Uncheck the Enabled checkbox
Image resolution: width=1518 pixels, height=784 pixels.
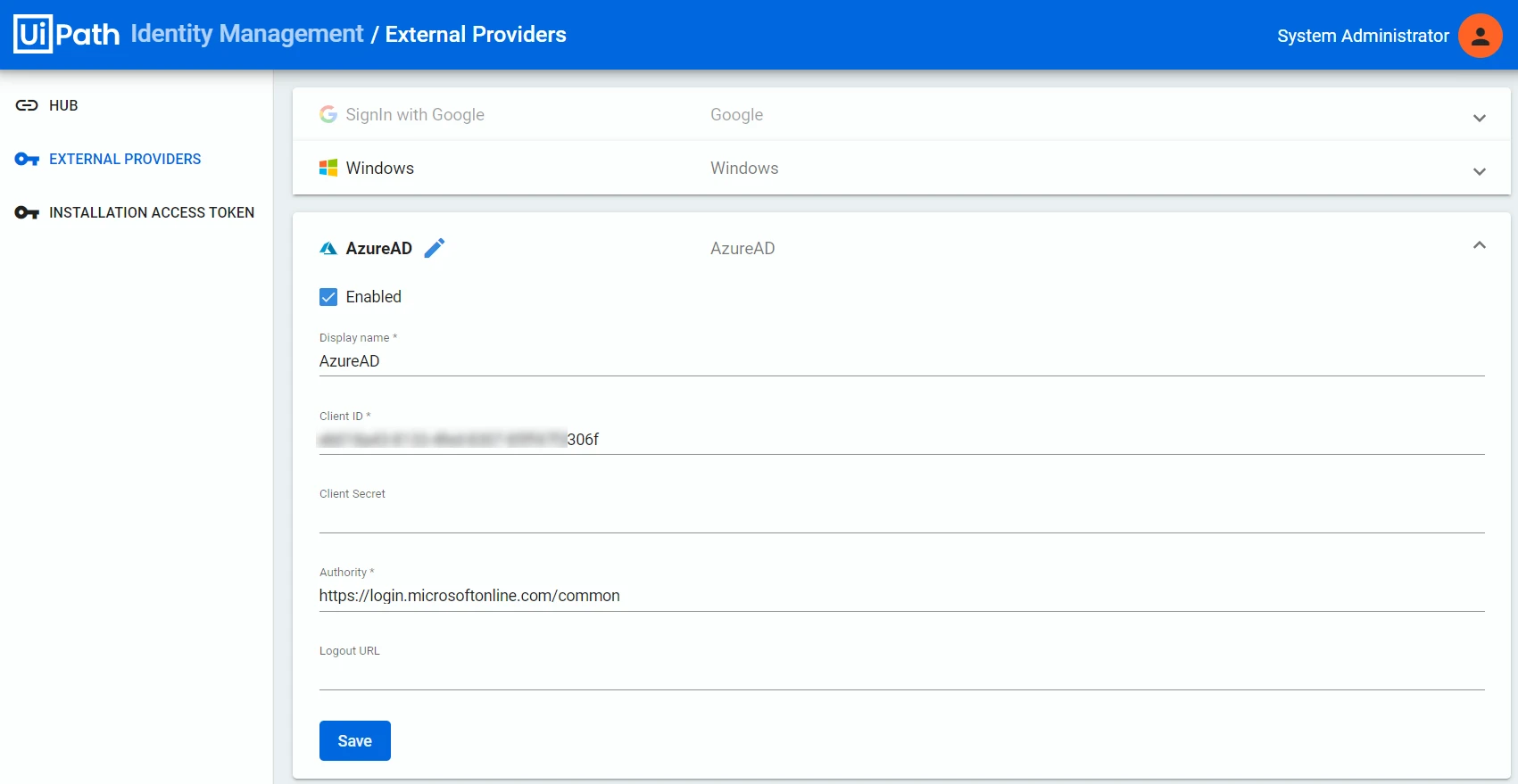click(328, 297)
